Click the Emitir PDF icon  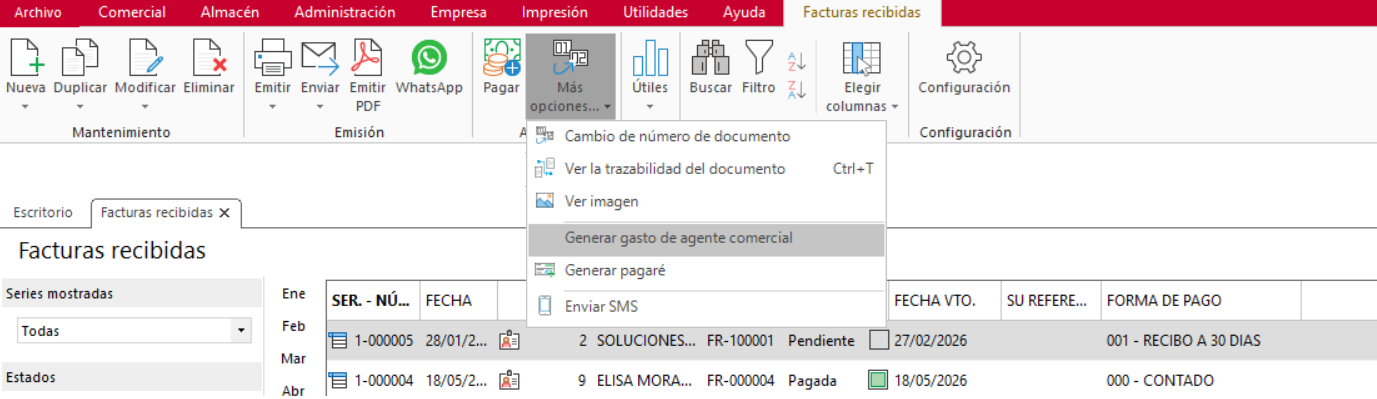click(x=368, y=56)
